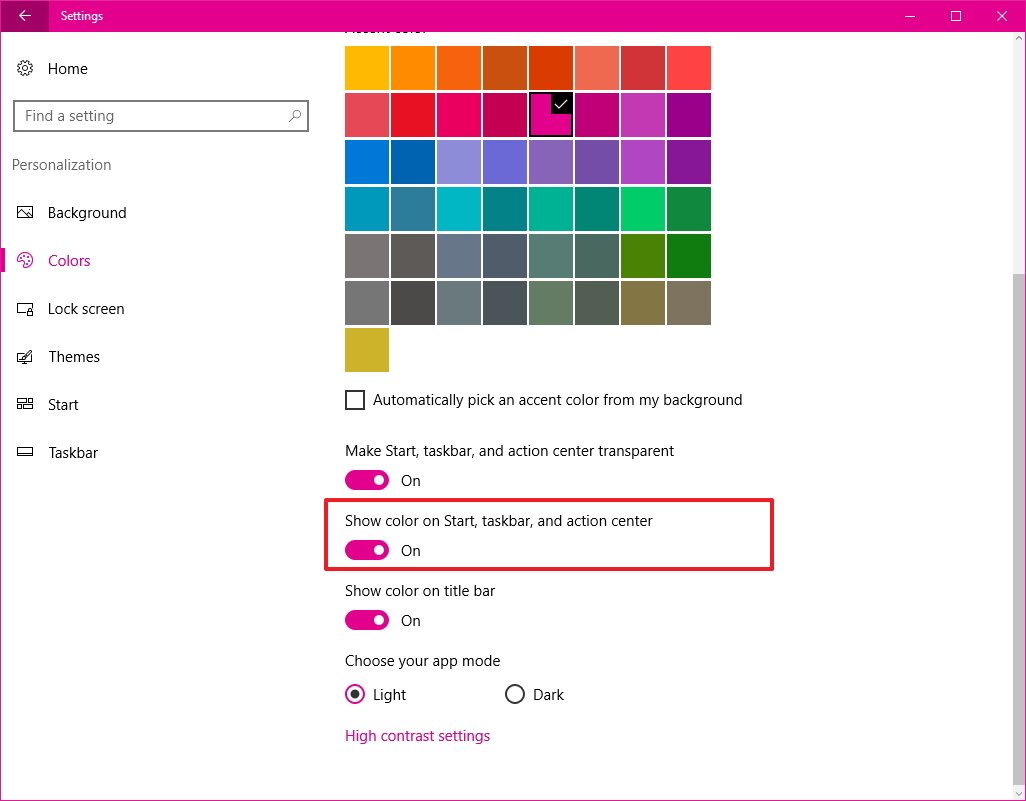The image size is (1026, 801).
Task: Click the Start tiles icon in sidebar
Action: click(26, 405)
